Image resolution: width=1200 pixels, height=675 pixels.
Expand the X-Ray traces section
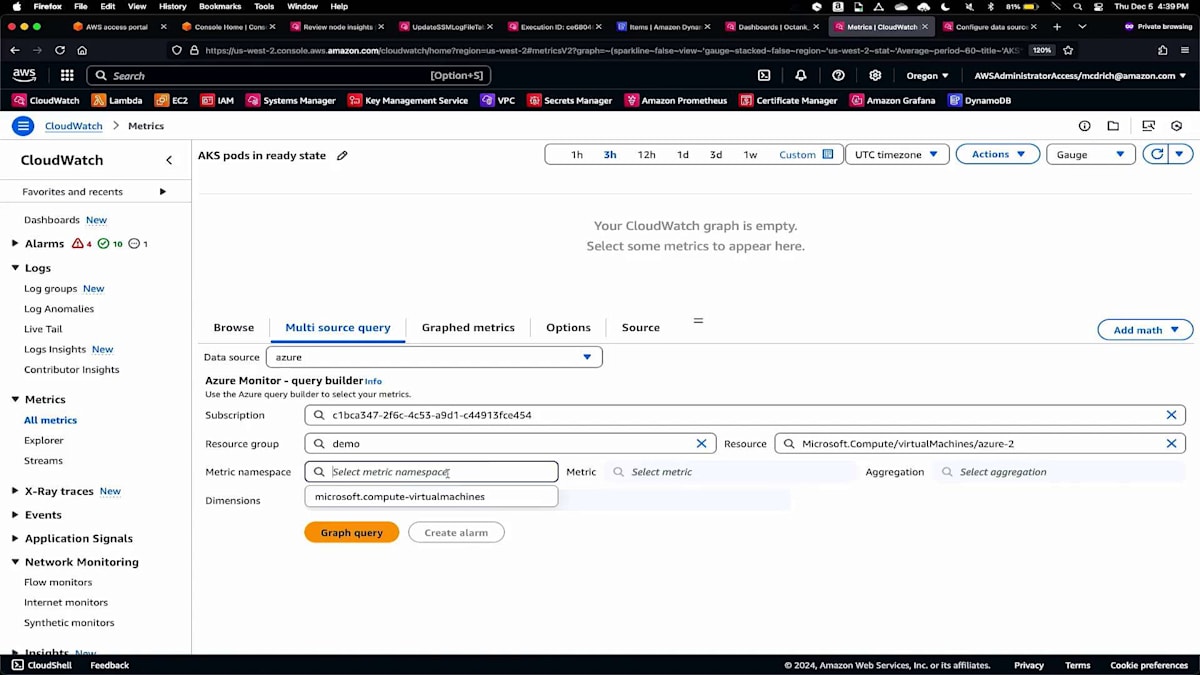[x=15, y=491]
